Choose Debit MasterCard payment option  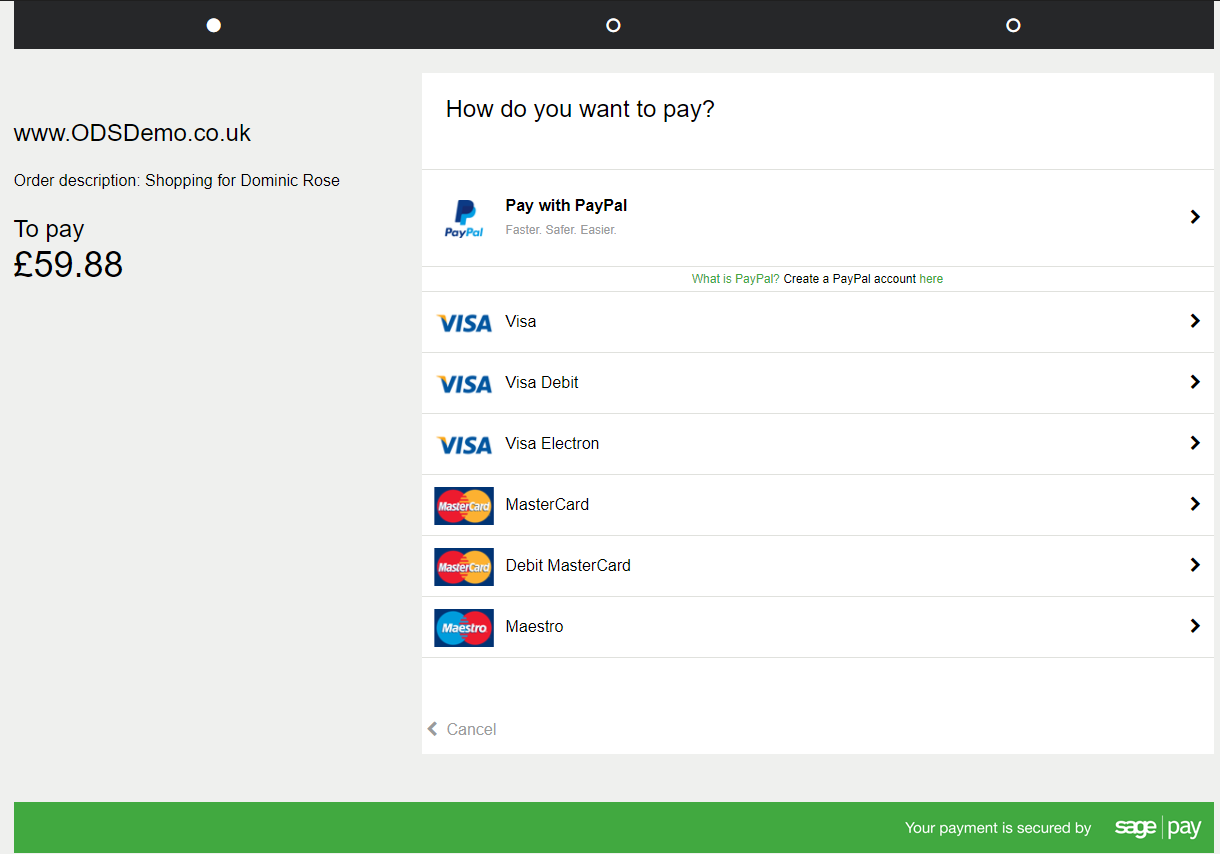[818, 566]
